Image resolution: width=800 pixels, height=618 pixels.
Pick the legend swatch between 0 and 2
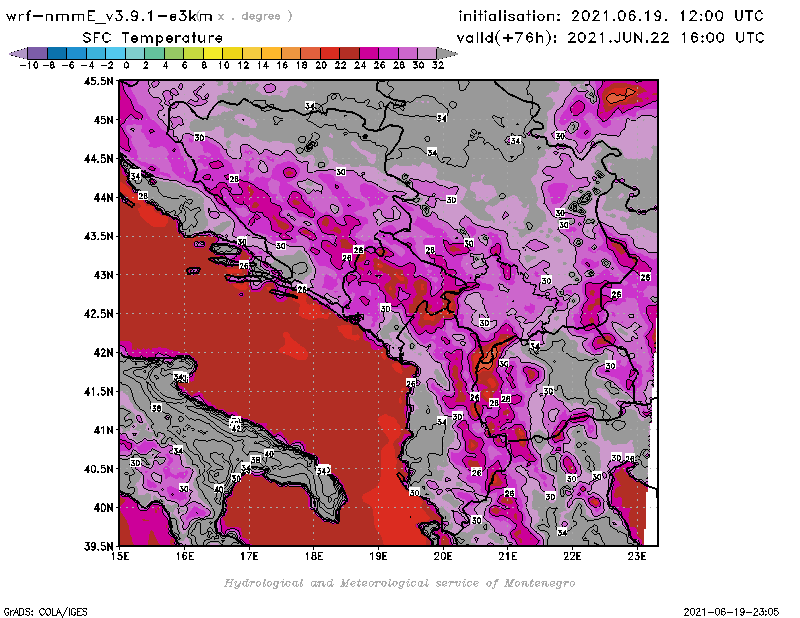coord(135,53)
